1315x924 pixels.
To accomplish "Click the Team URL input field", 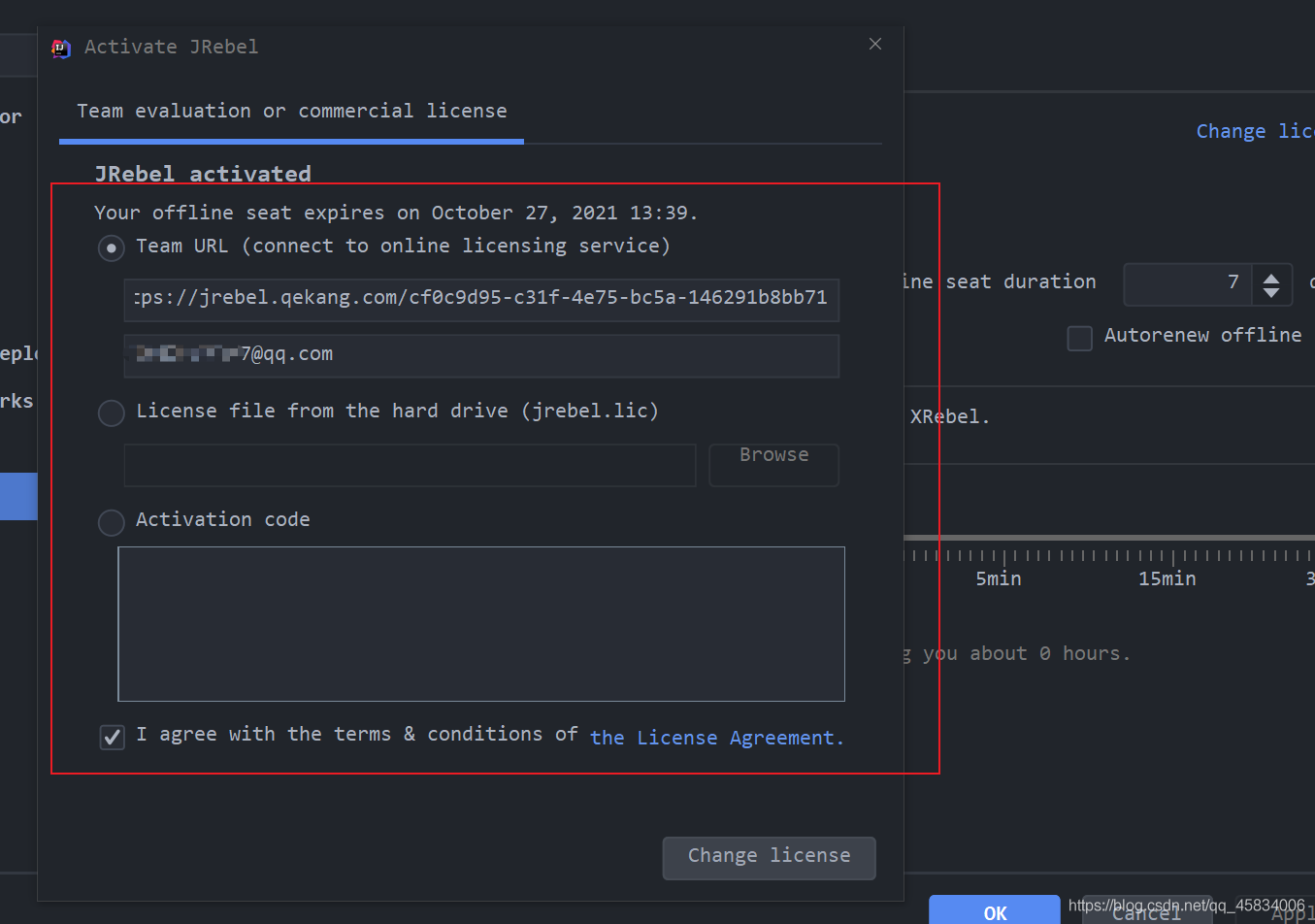I will [x=481, y=299].
